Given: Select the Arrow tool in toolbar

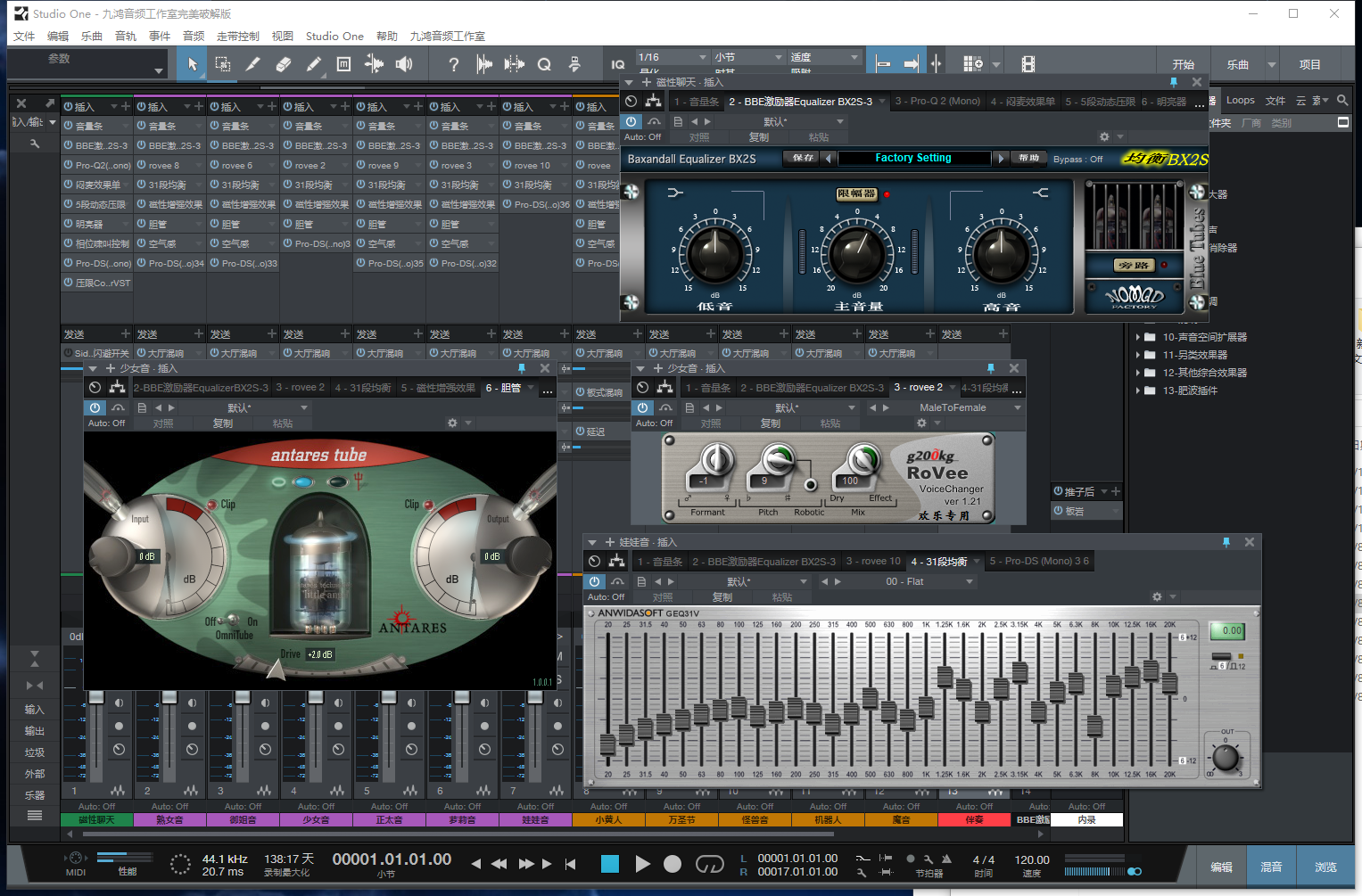Looking at the screenshot, I should (192, 64).
